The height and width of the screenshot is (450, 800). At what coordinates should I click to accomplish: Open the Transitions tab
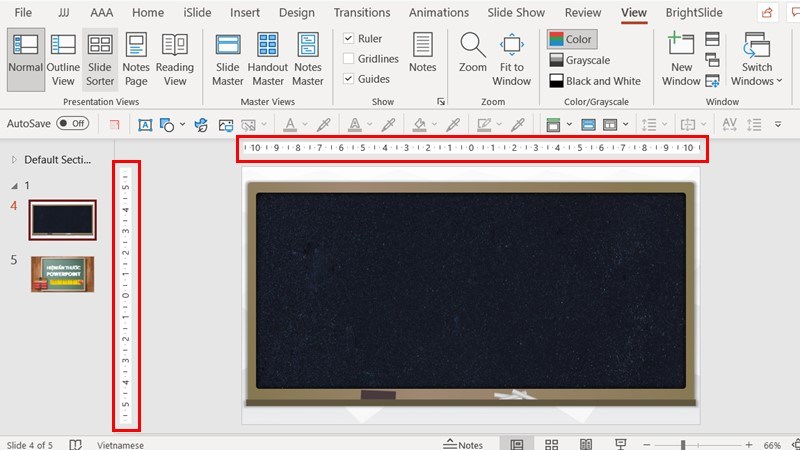click(362, 13)
